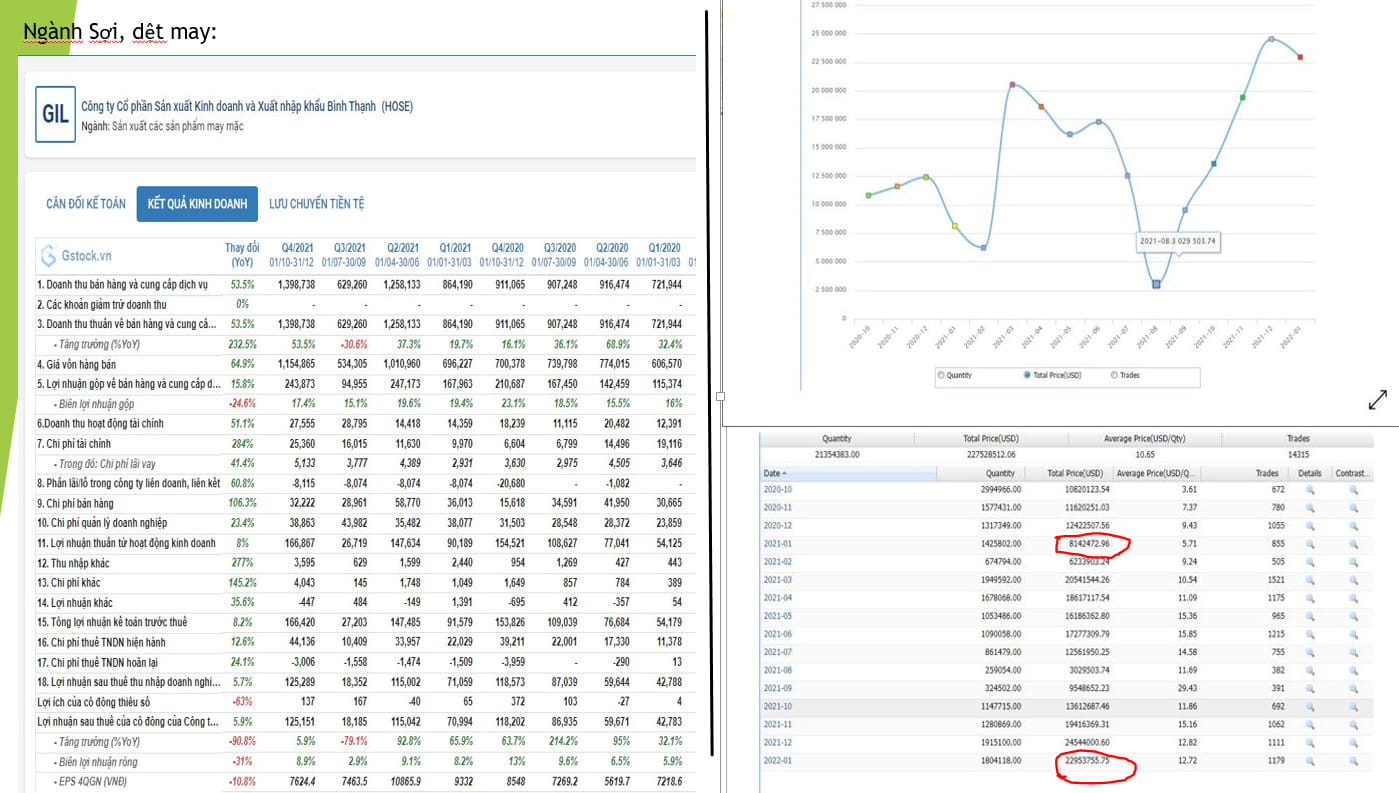Viewport: 1399px width, 793px height.
Task: Click the Gstock.vn logo
Action: pyautogui.click(x=76, y=256)
